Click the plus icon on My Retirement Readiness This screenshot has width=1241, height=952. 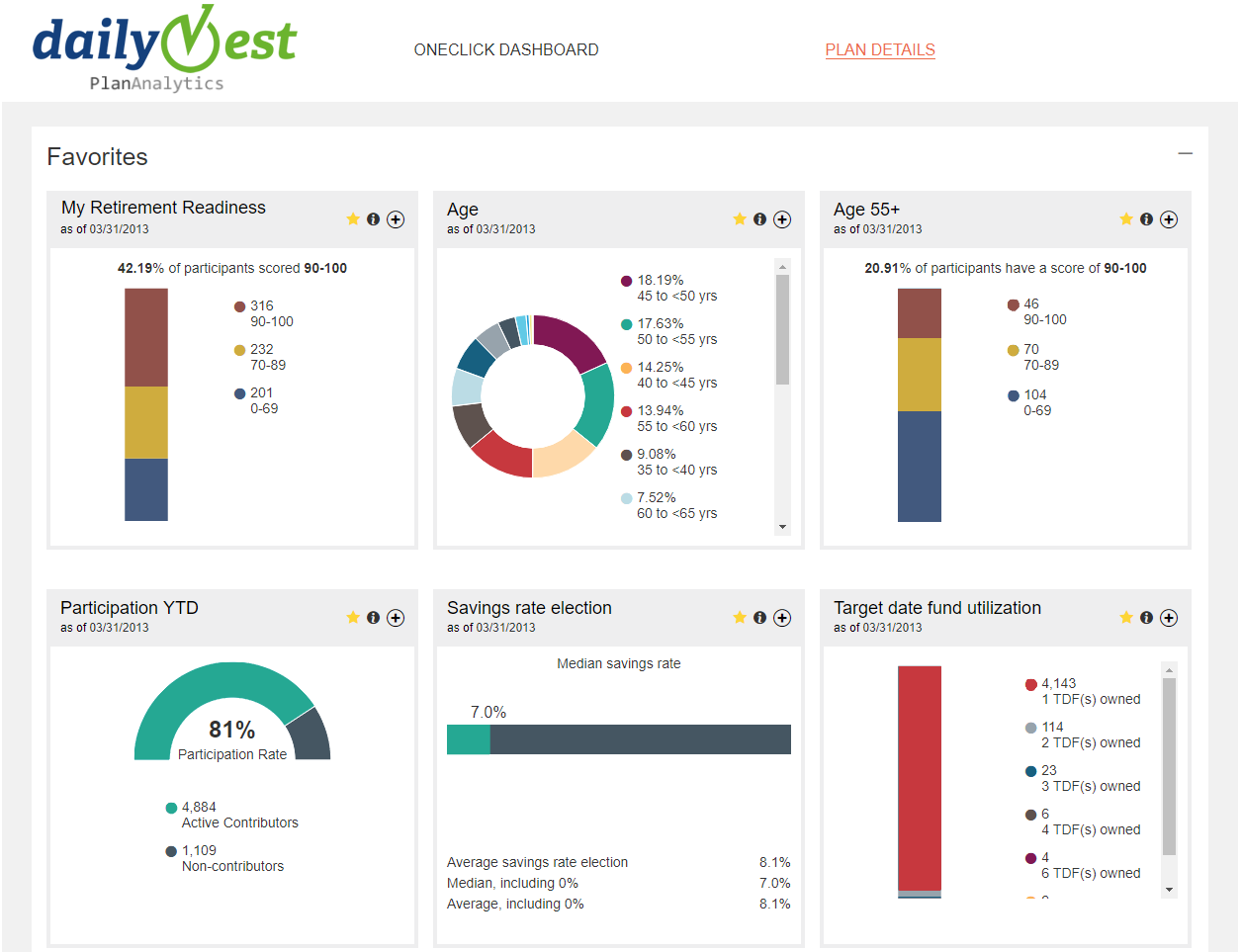[396, 219]
